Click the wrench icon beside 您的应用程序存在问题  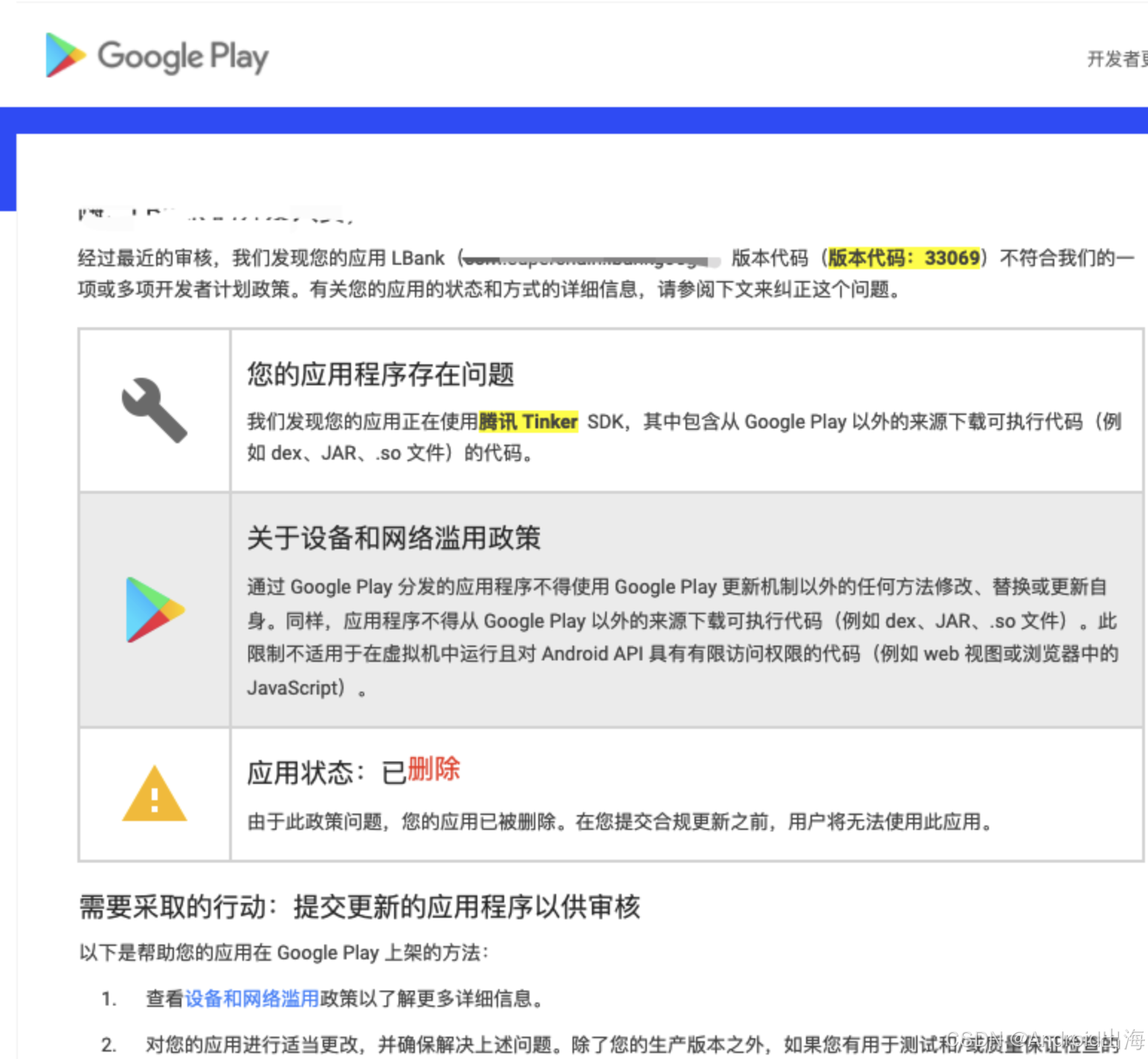coord(155,411)
